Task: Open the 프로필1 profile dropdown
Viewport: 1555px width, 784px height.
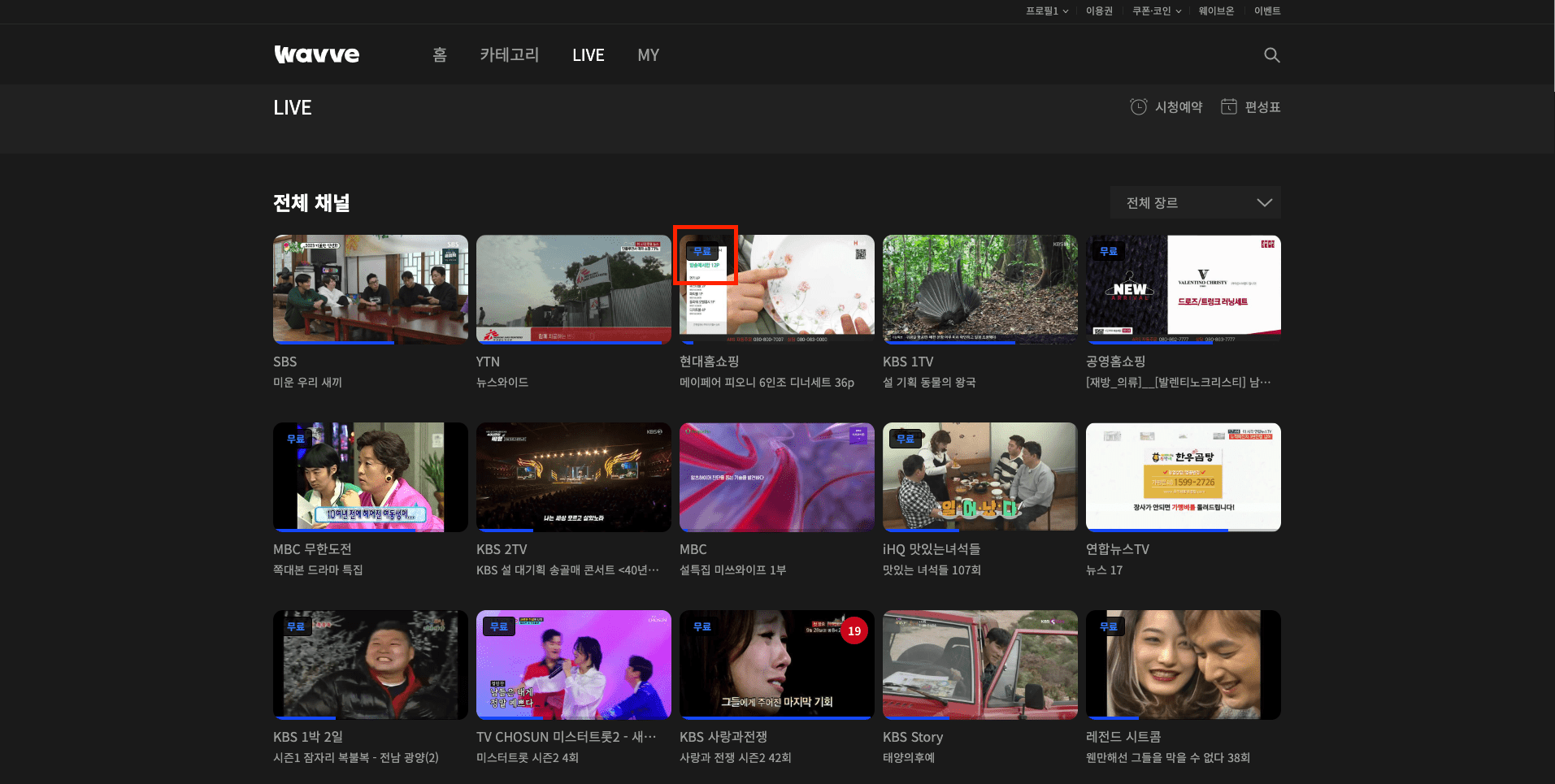Action: [1047, 11]
